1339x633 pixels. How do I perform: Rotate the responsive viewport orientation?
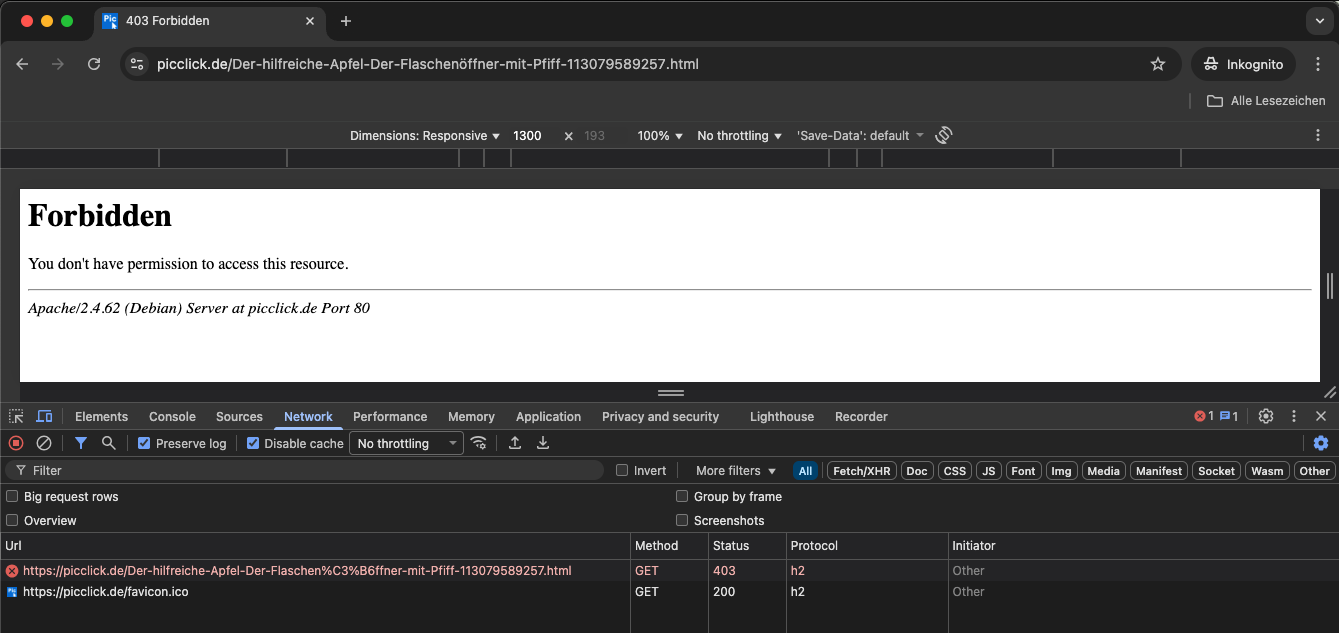(x=943, y=134)
